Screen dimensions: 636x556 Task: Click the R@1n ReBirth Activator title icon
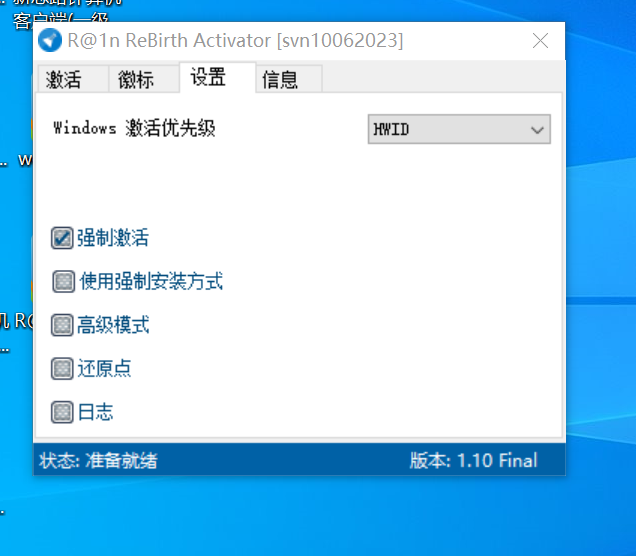pyautogui.click(x=49, y=41)
